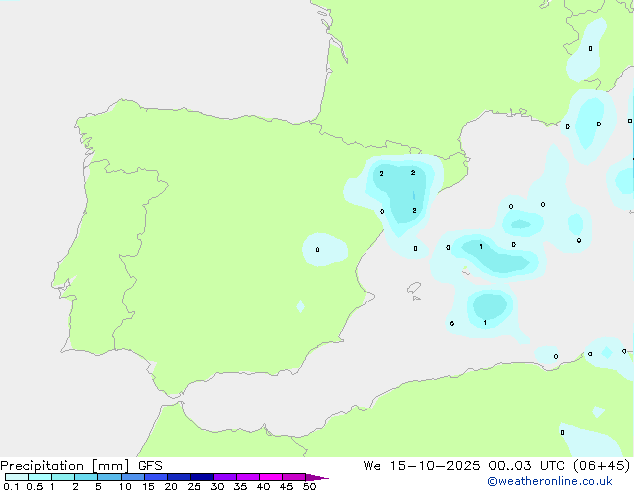Select the 40–45 mm magenta swatch
634x490 pixels.
click(x=271, y=477)
